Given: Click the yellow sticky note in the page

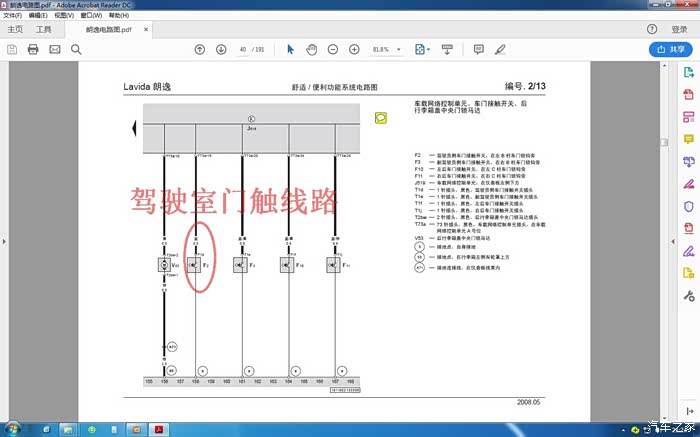Looking at the screenshot, I should (381, 118).
